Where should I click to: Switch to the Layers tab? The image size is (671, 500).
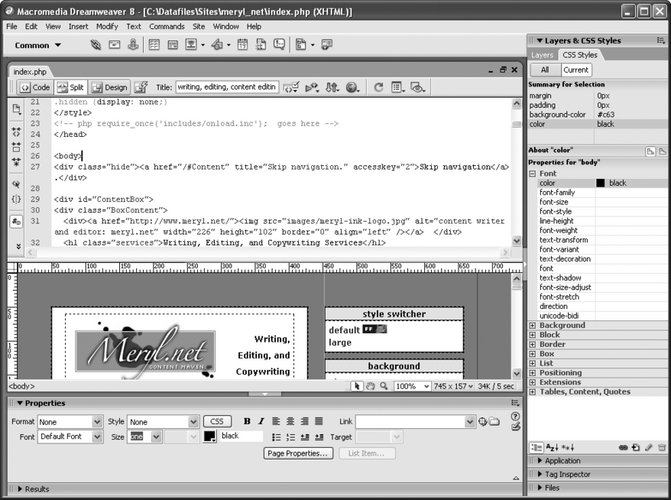click(x=541, y=55)
